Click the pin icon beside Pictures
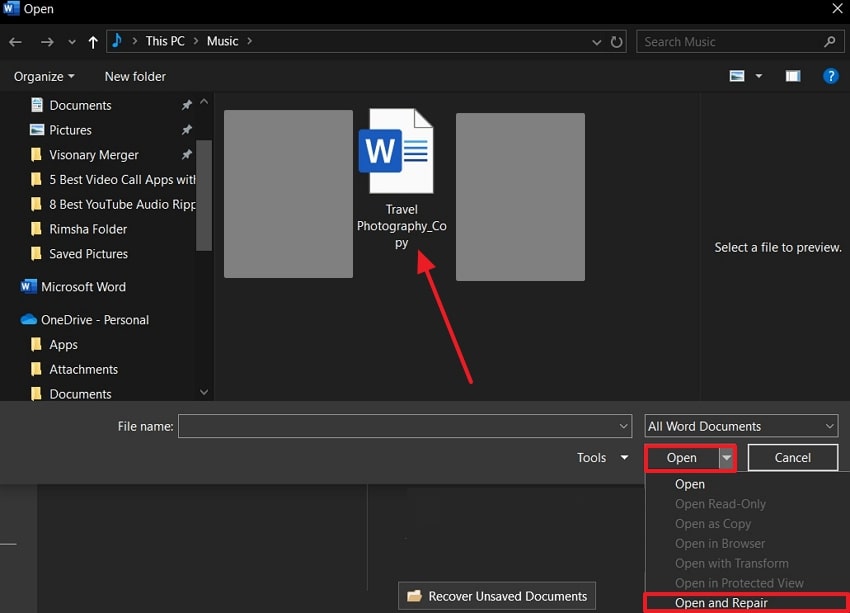This screenshot has height=613, width=850. (186, 130)
